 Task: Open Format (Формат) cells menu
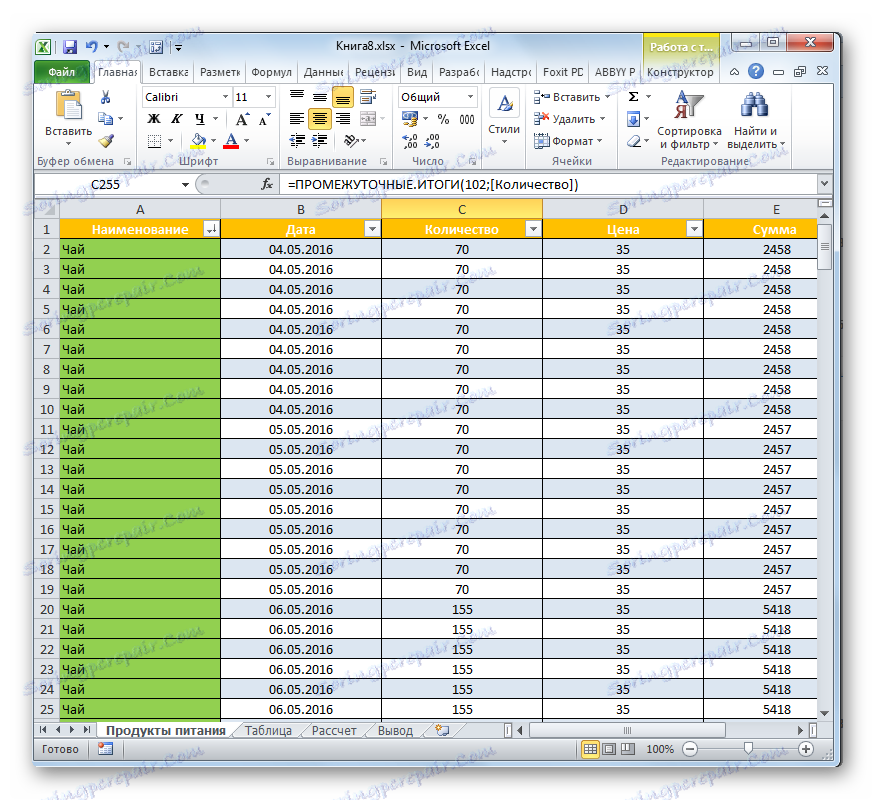point(568,141)
